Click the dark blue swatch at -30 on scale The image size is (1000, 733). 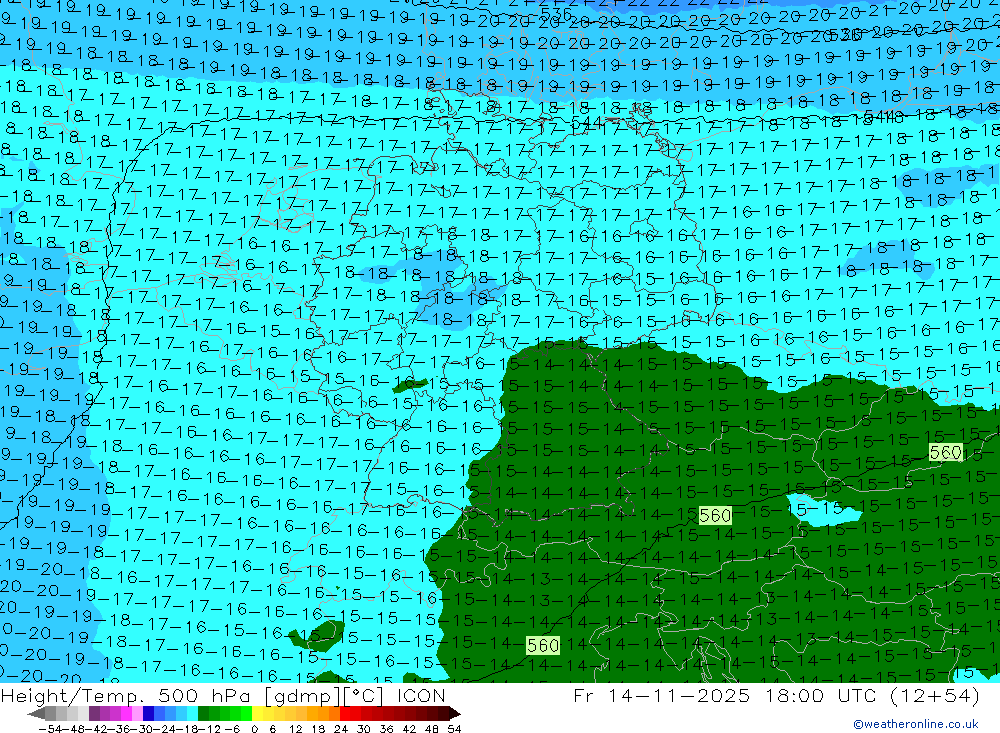point(148,713)
